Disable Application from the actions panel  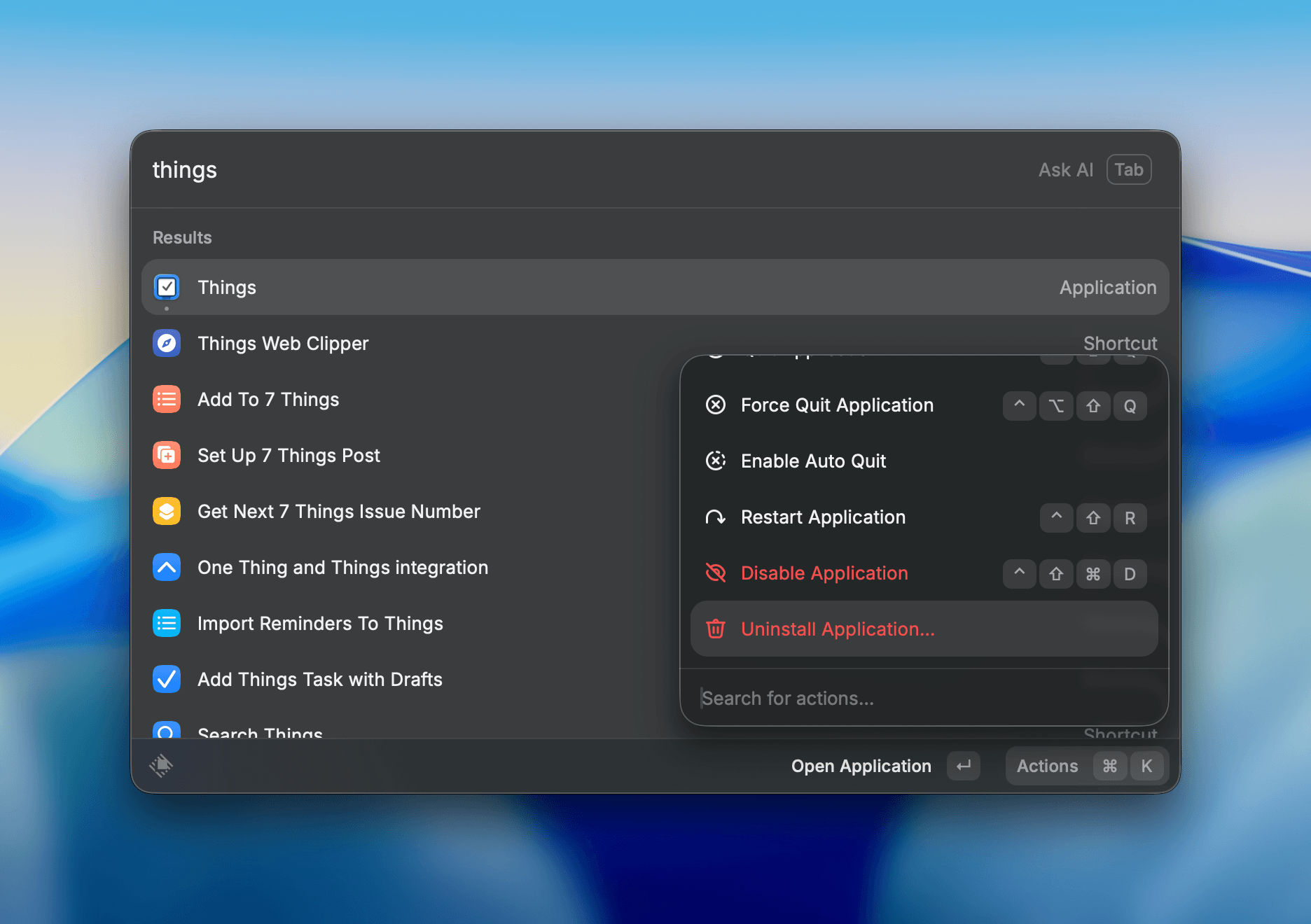[824, 573]
